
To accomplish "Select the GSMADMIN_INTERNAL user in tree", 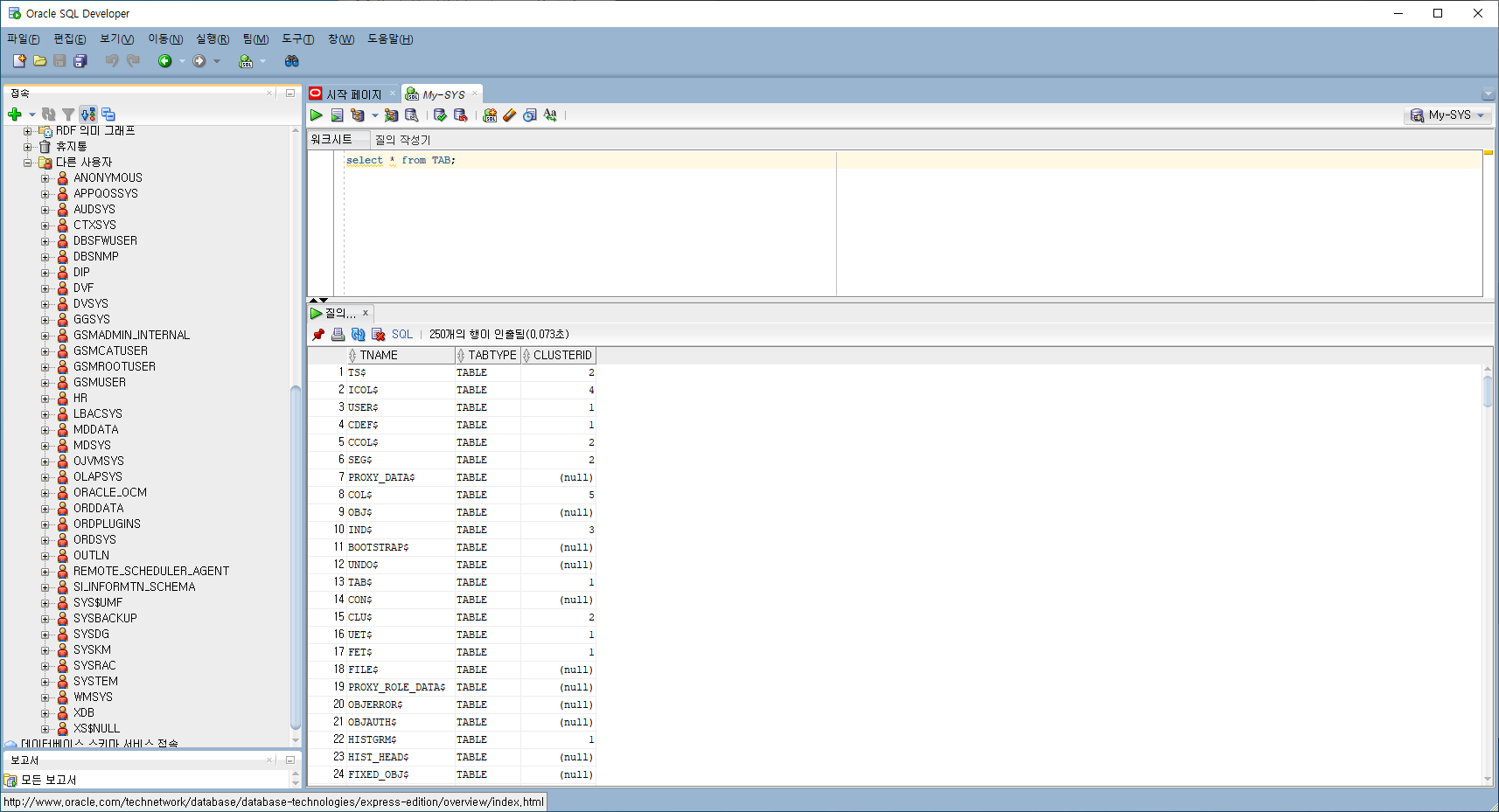I will [131, 336].
